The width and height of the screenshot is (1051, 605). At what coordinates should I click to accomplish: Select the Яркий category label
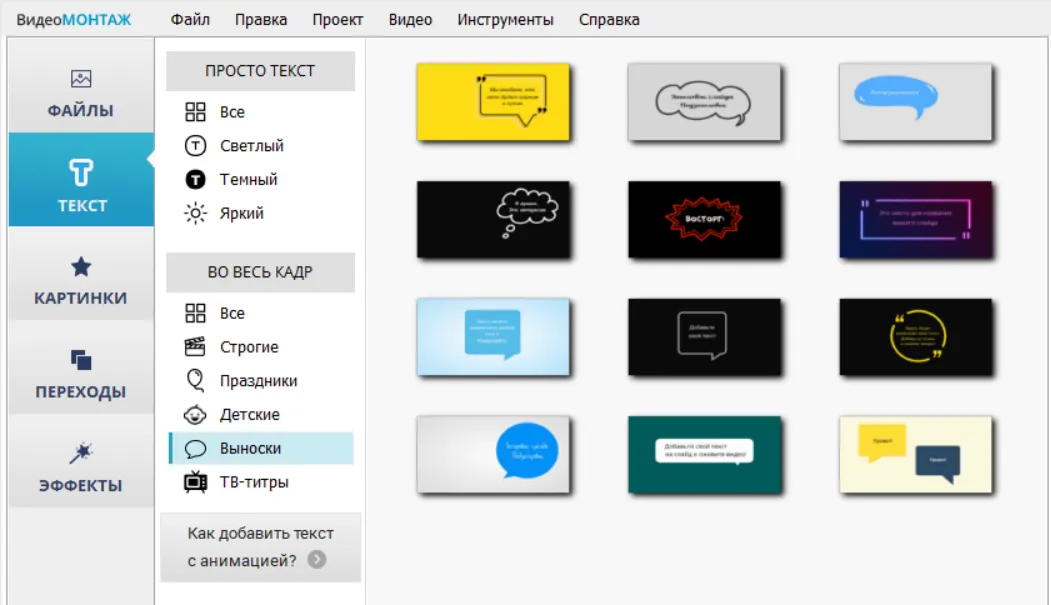click(x=242, y=213)
